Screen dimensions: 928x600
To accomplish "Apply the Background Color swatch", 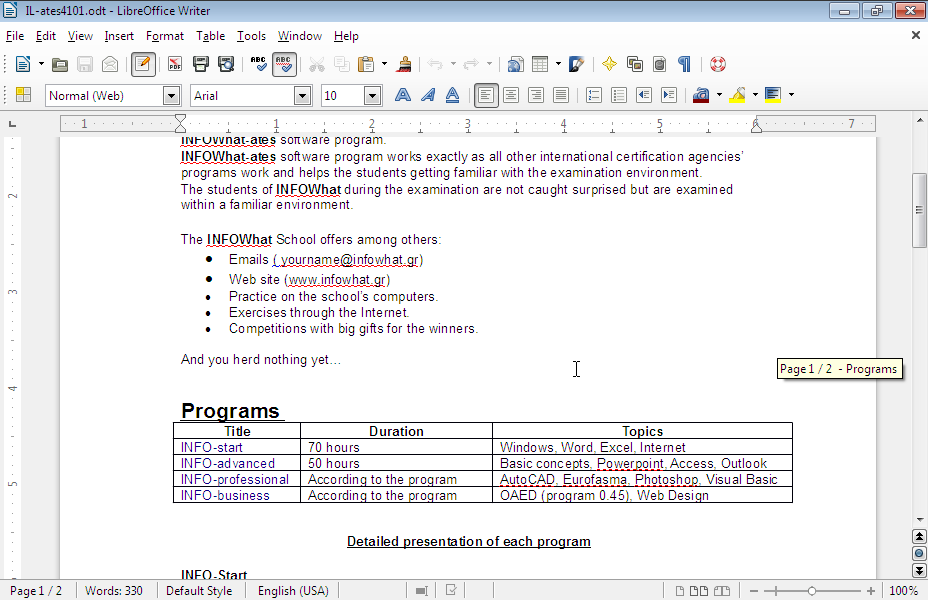I will pos(773,95).
